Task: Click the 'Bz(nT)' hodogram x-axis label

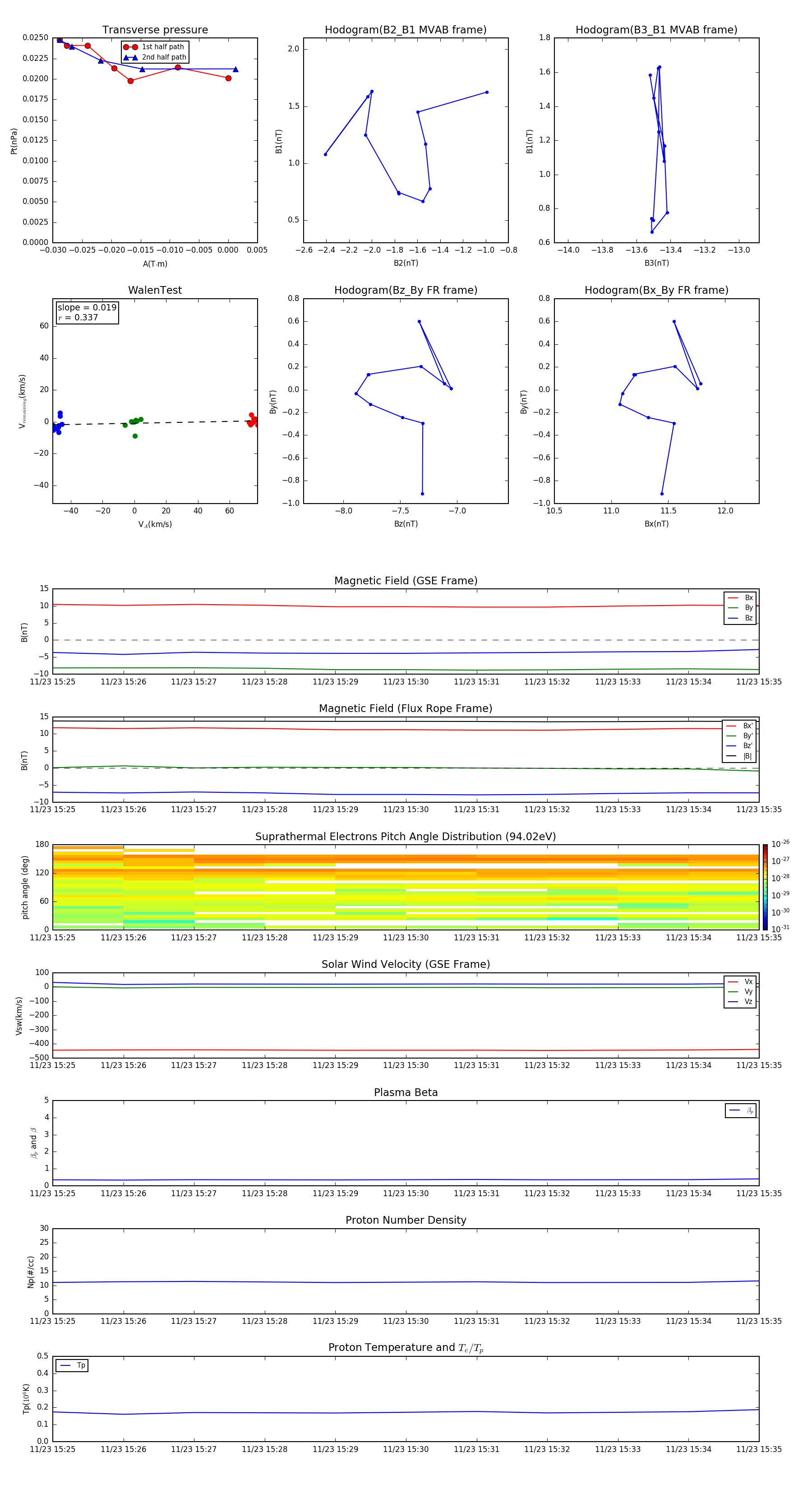Action: click(x=406, y=524)
